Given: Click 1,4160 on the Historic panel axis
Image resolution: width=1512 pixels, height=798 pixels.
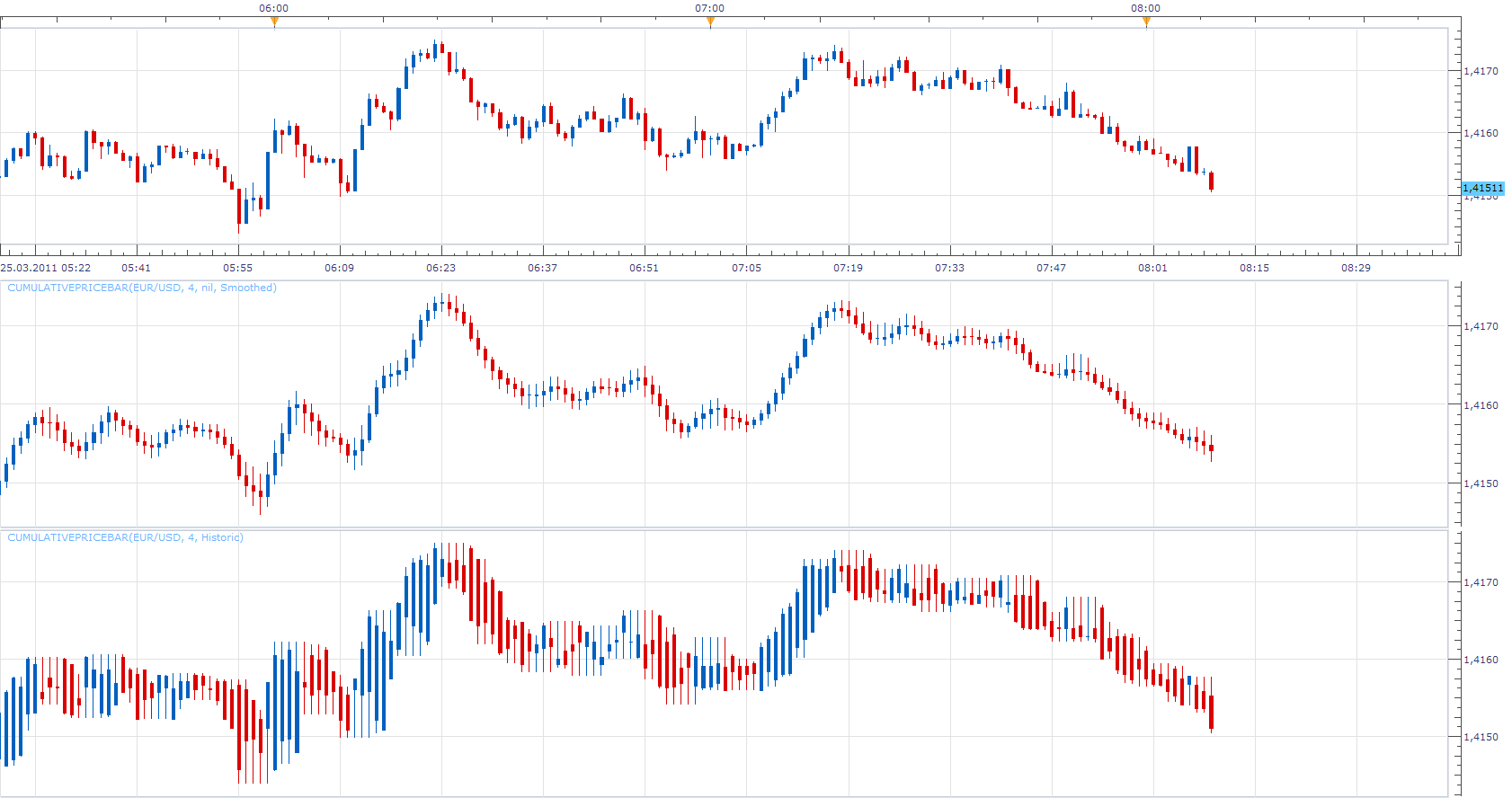Looking at the screenshot, I should [1481, 660].
